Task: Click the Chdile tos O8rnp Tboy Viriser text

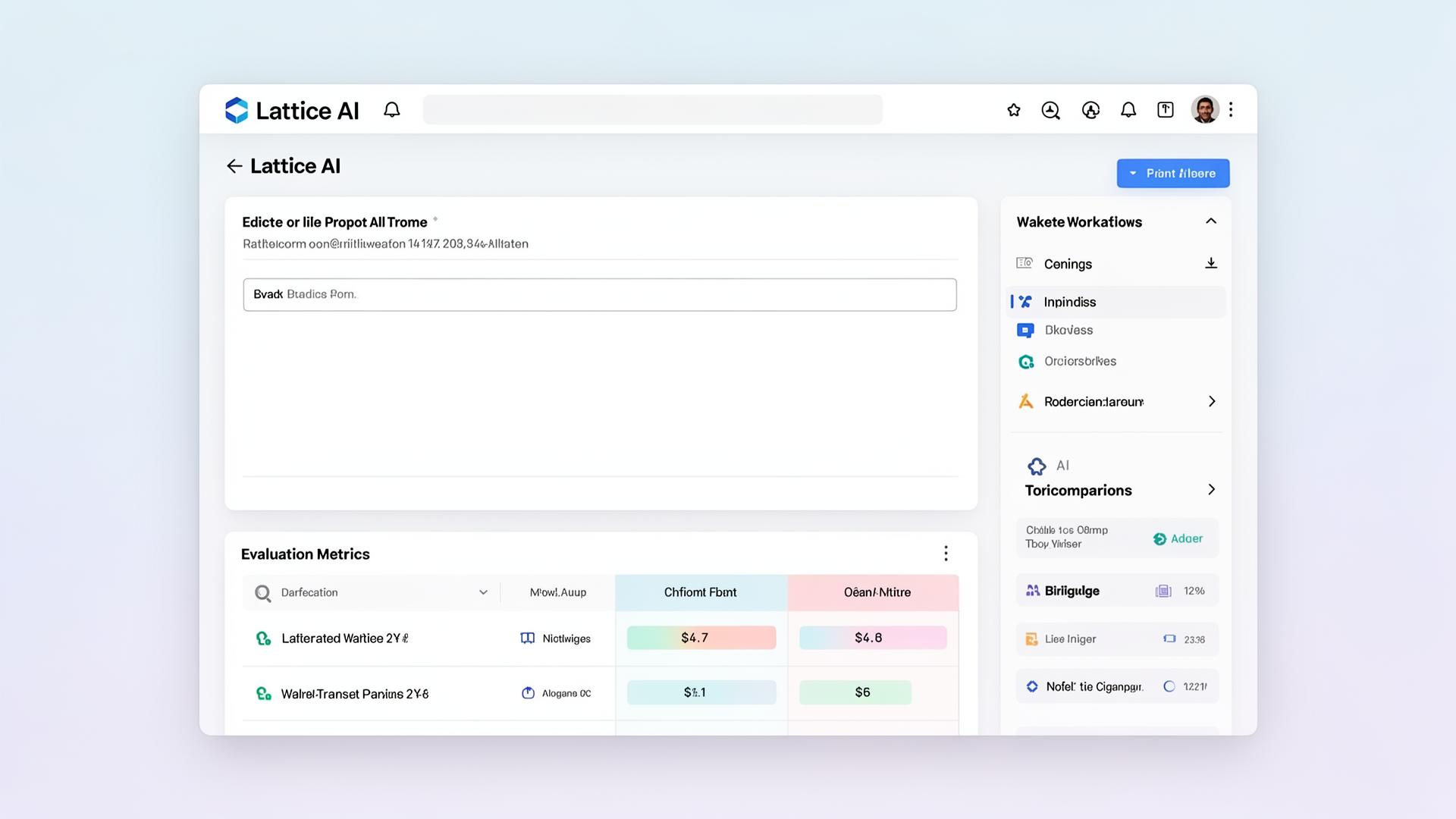Action: click(x=1066, y=537)
